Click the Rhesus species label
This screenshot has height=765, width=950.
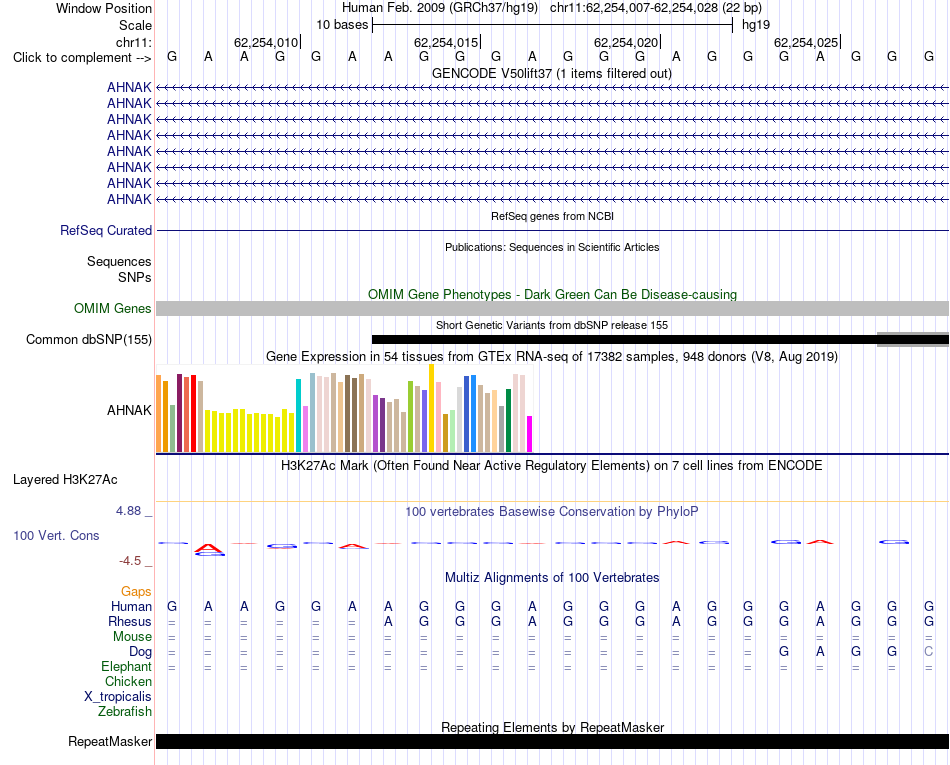click(x=130, y=621)
